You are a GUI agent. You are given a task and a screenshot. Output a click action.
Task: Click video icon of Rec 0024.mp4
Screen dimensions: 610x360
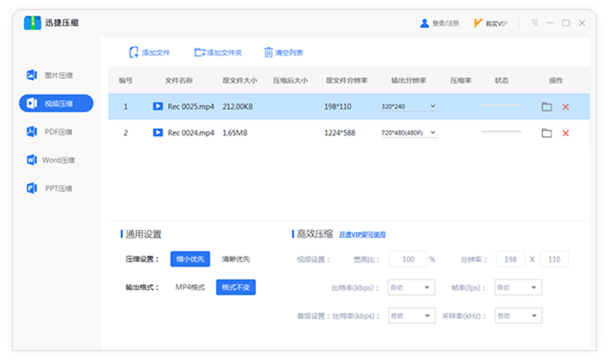pyautogui.click(x=158, y=133)
